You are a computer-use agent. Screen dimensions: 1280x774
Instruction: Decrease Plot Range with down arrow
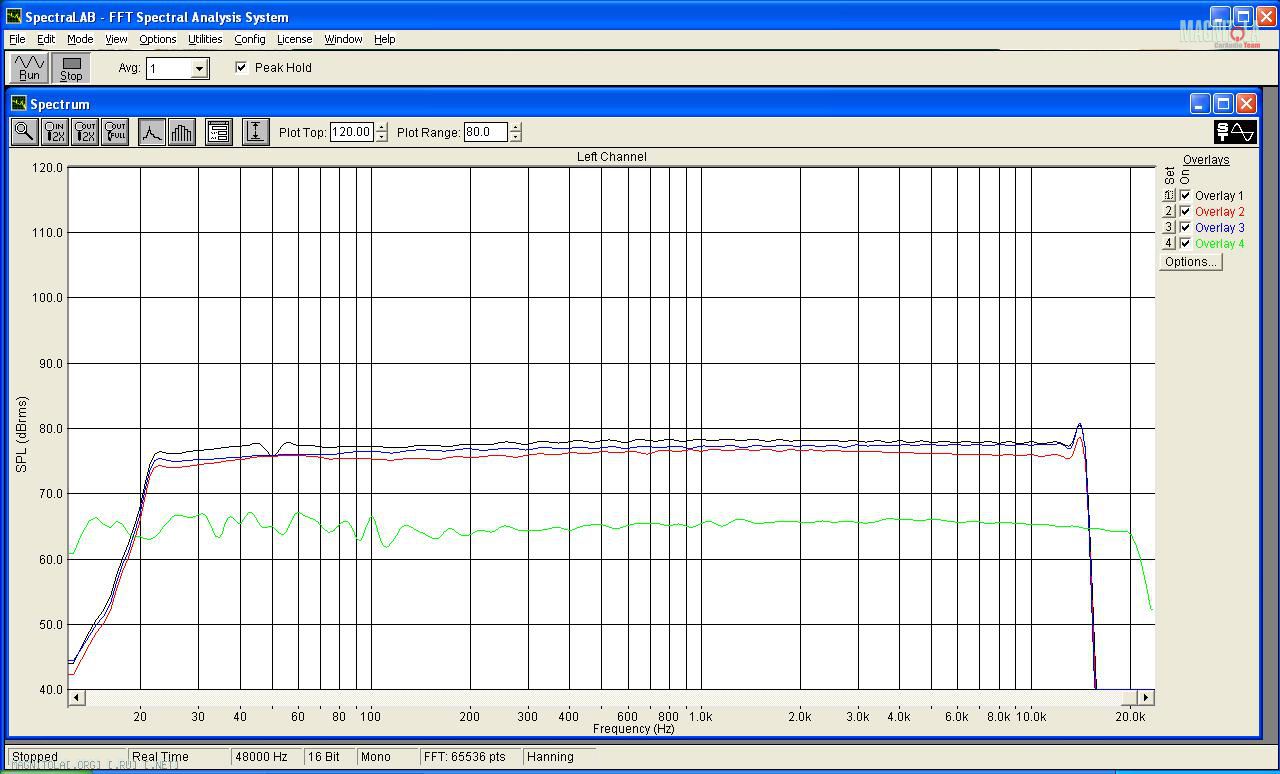pyautogui.click(x=515, y=137)
